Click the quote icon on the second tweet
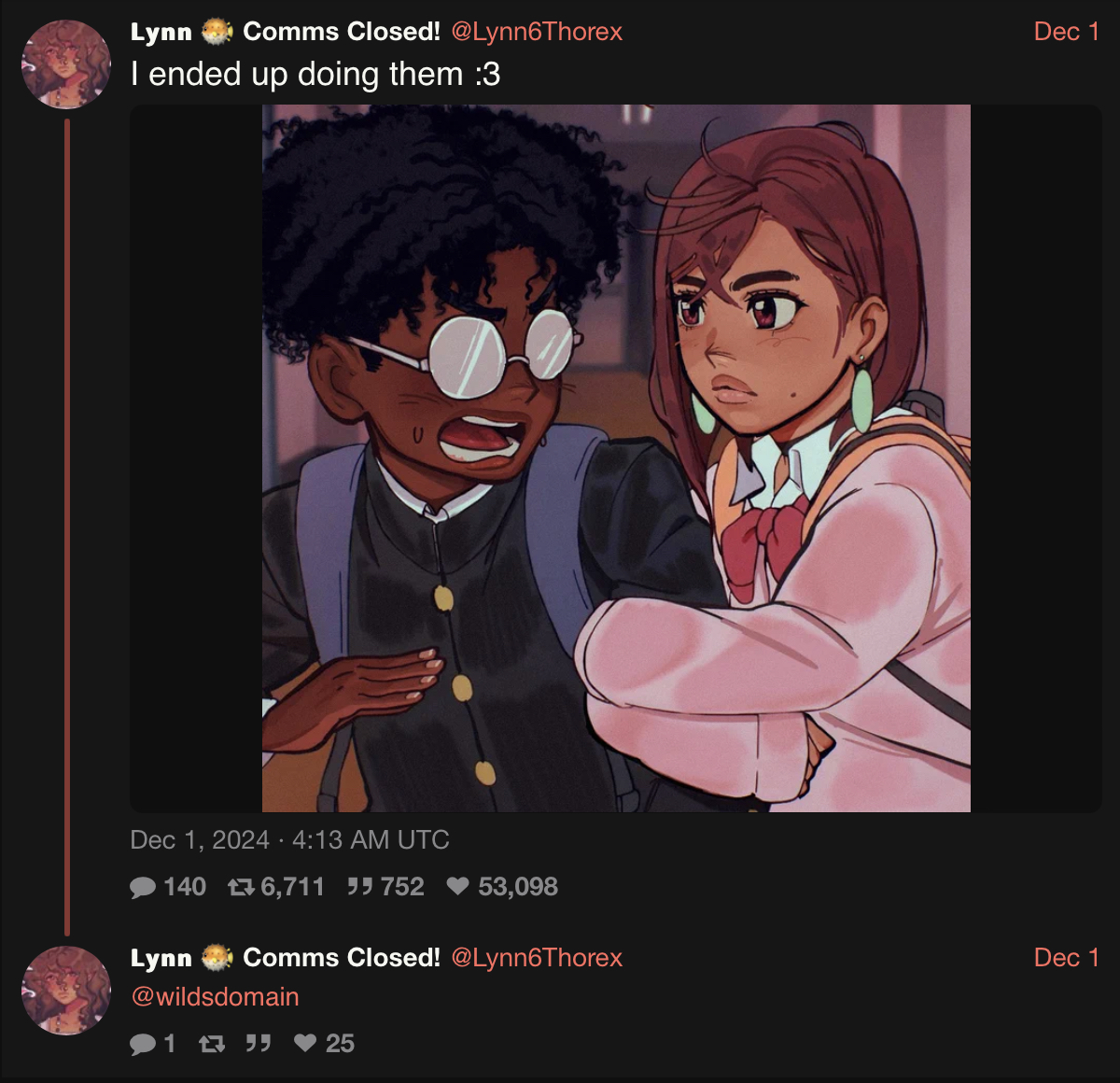Image resolution: width=1120 pixels, height=1083 pixels. click(x=259, y=1043)
